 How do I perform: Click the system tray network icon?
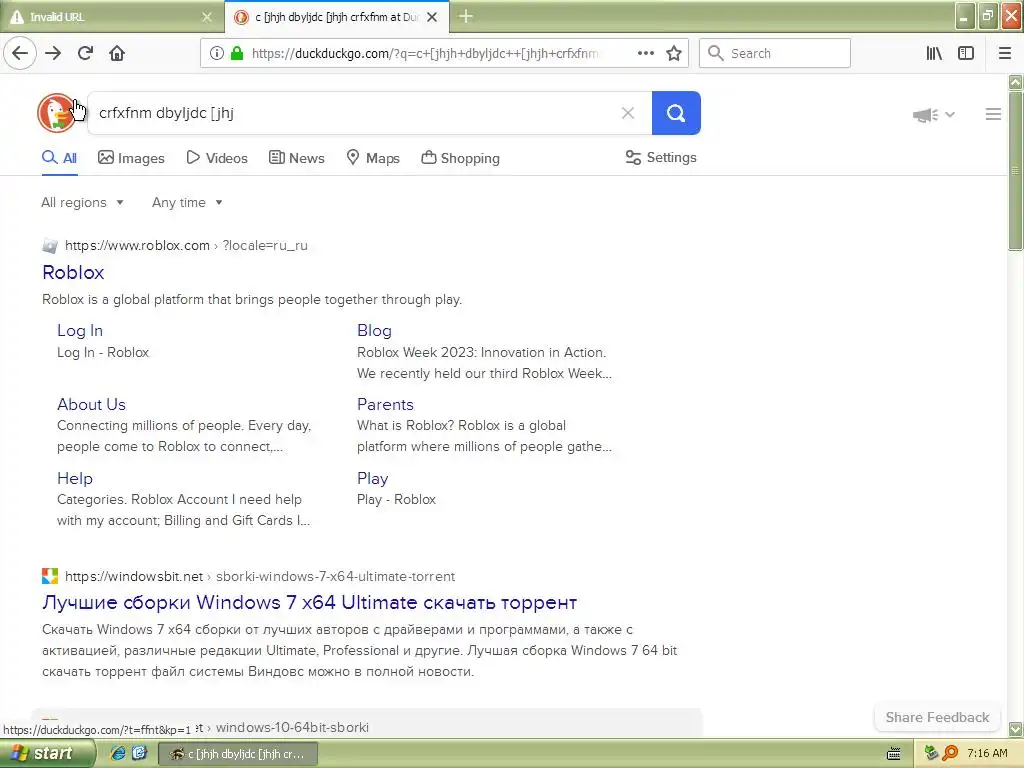(x=931, y=754)
